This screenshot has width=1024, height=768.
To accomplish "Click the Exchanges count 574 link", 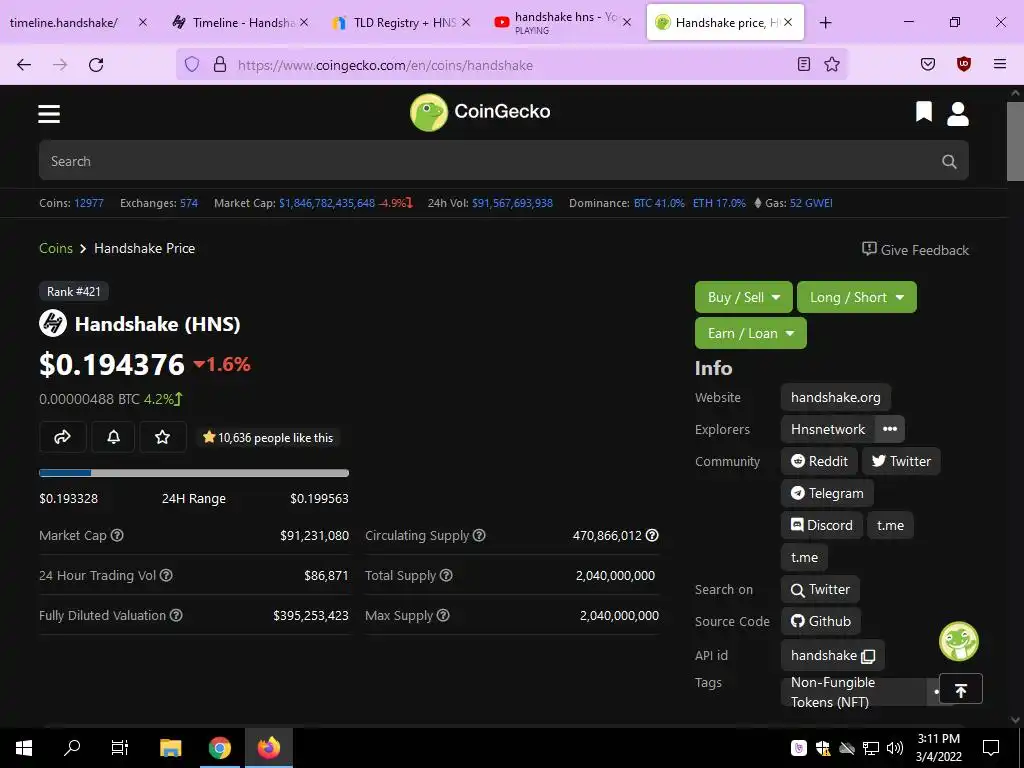I will click(189, 203).
